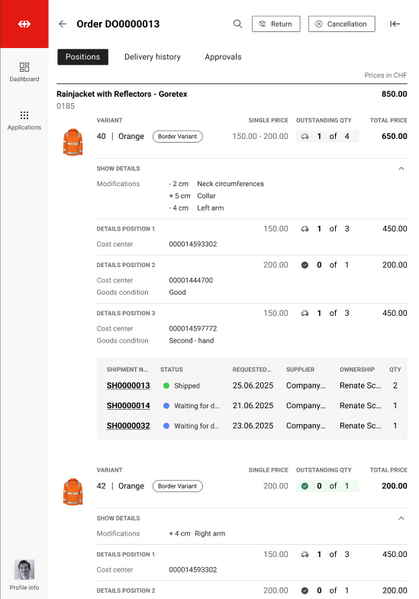The image size is (419, 599).
Task: Collapse Show Details for variant 40
Action: [401, 168]
